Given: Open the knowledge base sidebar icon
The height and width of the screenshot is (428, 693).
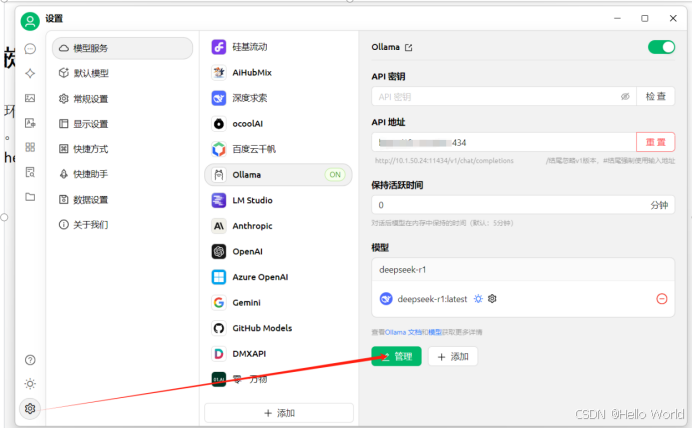Looking at the screenshot, I should click(30, 172).
